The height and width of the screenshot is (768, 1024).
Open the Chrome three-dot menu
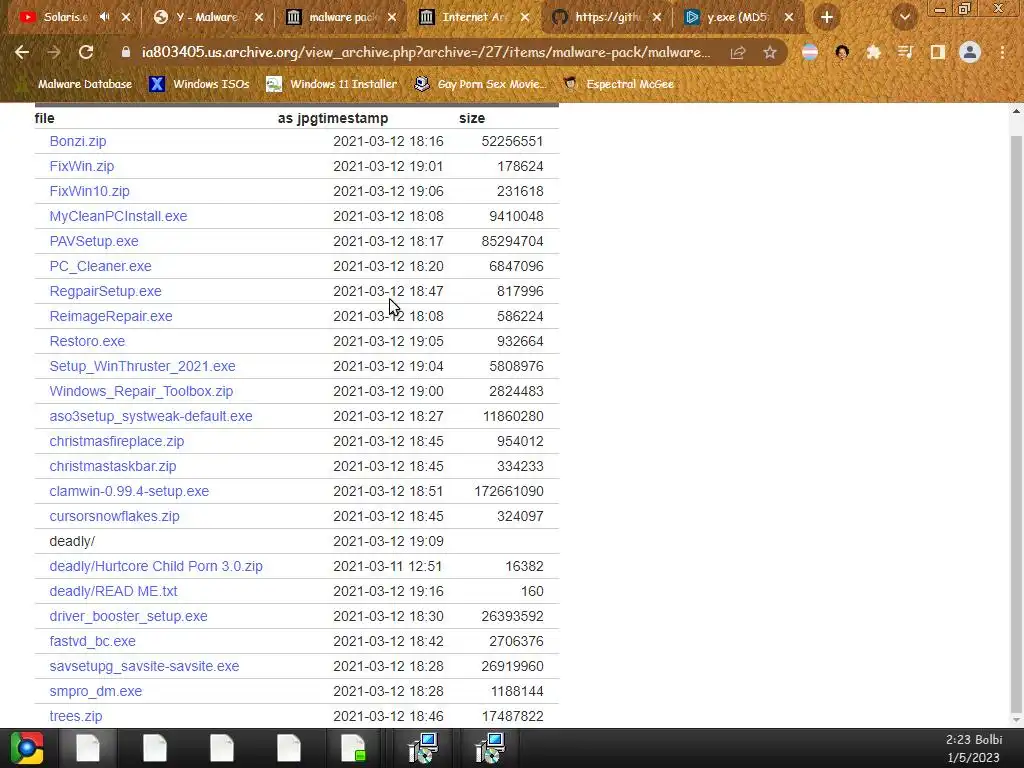click(1002, 52)
